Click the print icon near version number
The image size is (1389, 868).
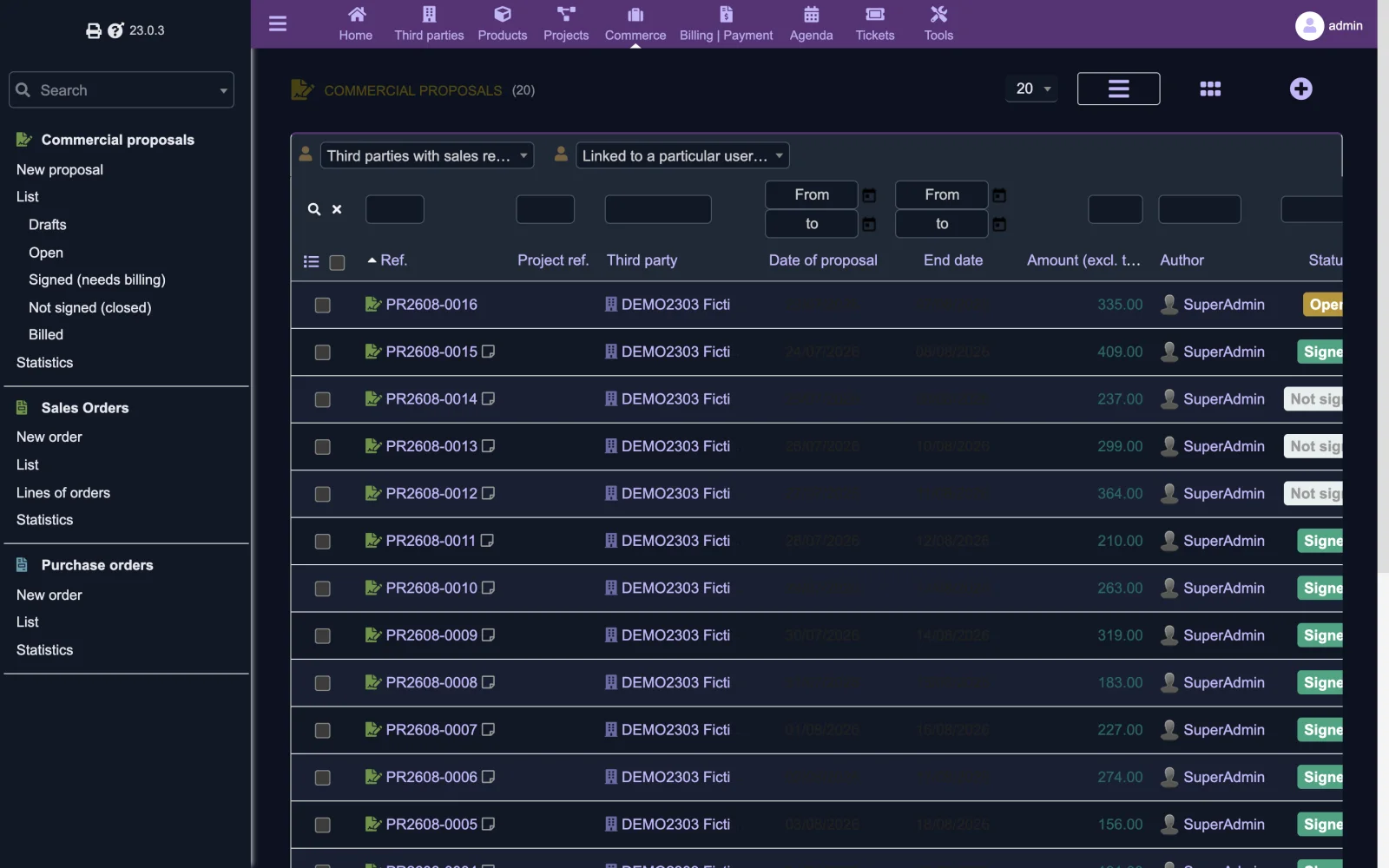point(94,31)
